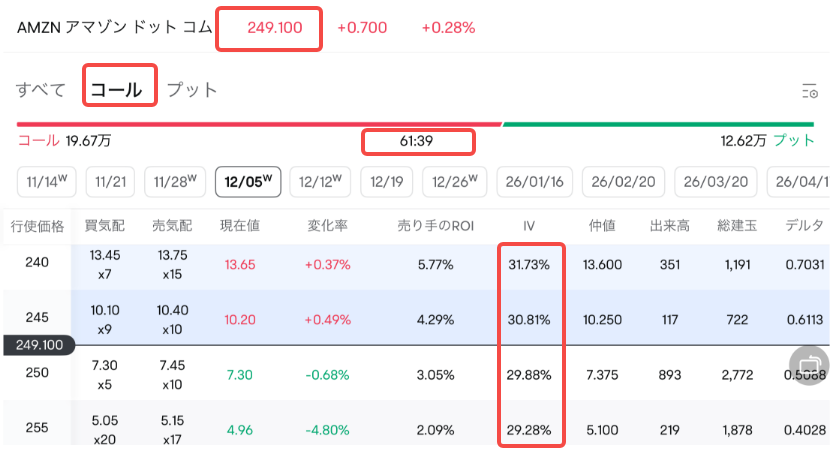Click mid price 10.250
Screen dimensions: 831x450
pyautogui.click(x=603, y=320)
